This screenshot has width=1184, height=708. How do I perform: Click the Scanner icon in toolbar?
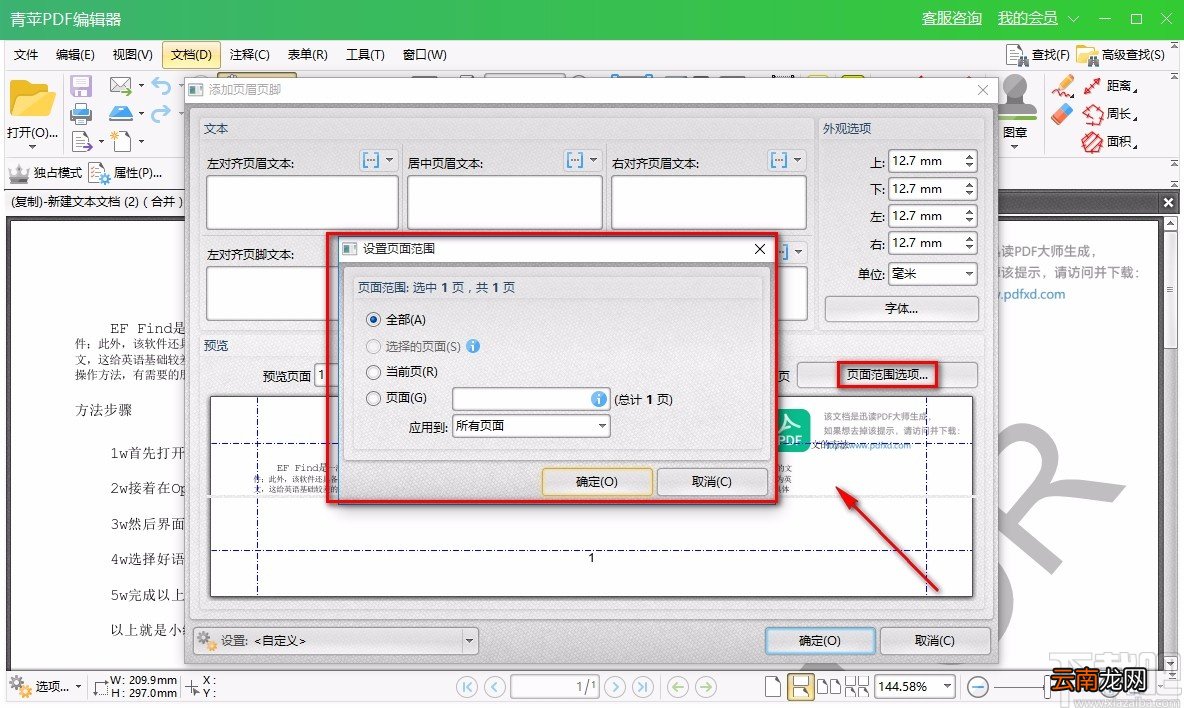tap(121, 113)
